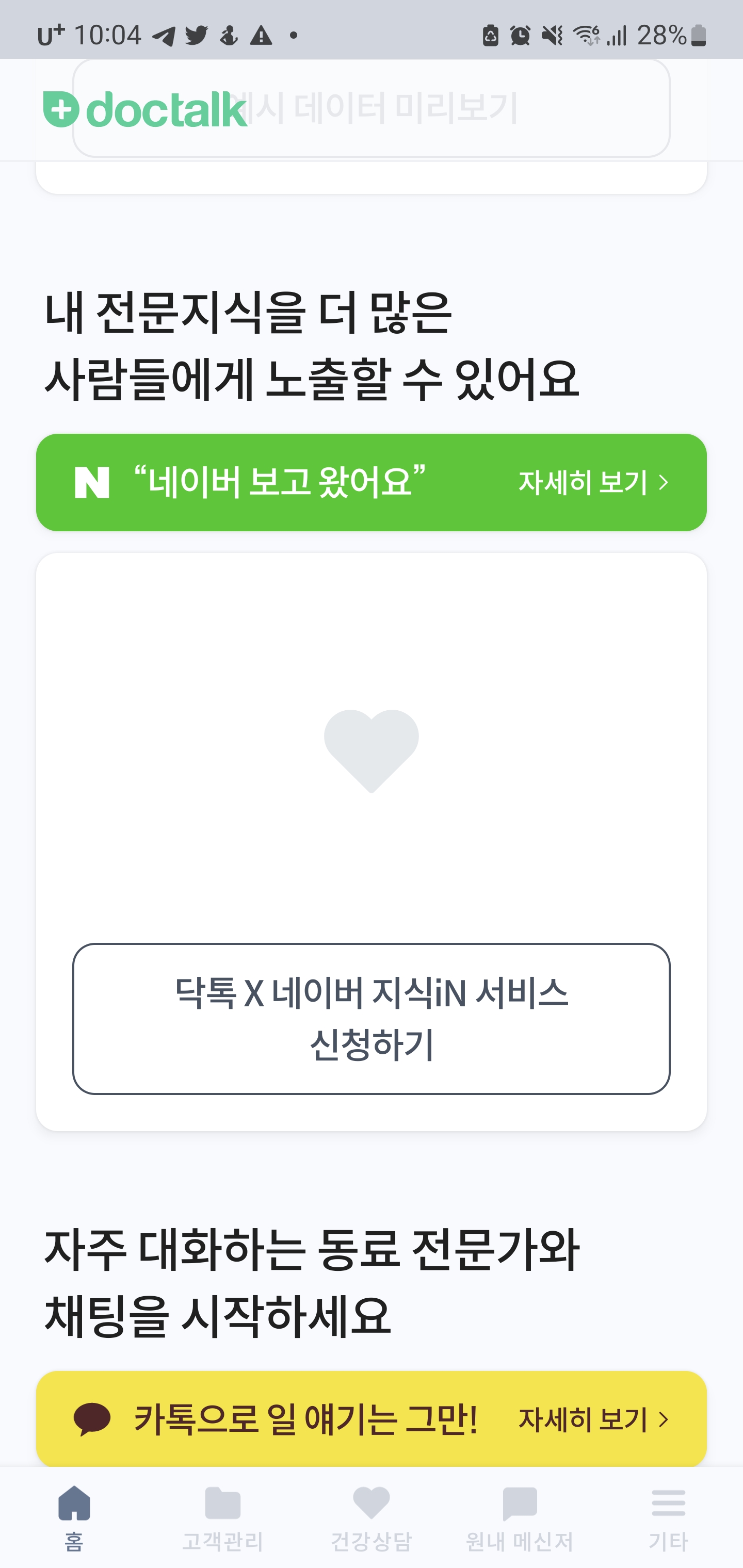Tap the Naver N logo
Screen dimensions: 743x1568
(x=92, y=483)
